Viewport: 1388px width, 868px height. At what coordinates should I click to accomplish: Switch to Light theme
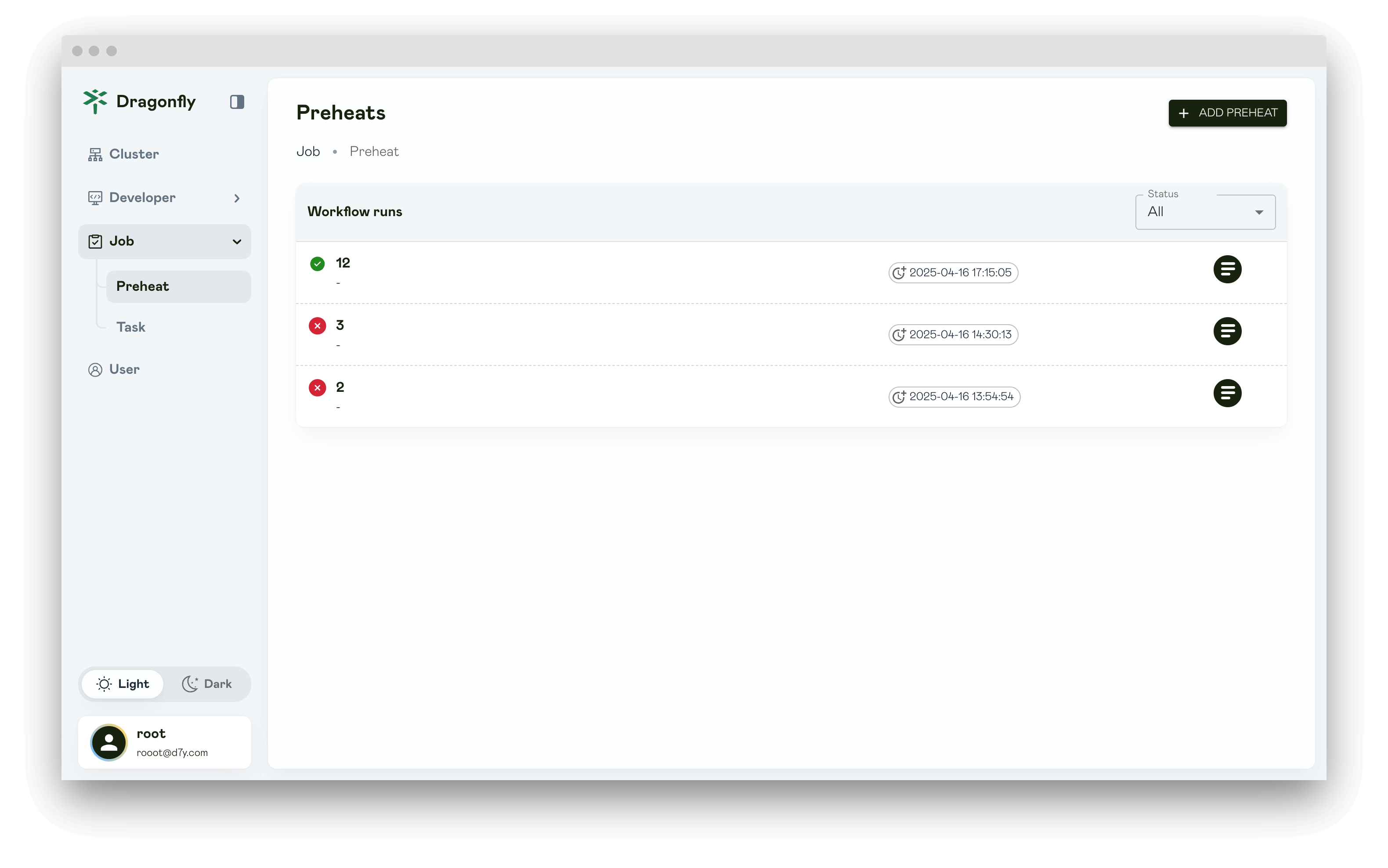click(x=123, y=684)
